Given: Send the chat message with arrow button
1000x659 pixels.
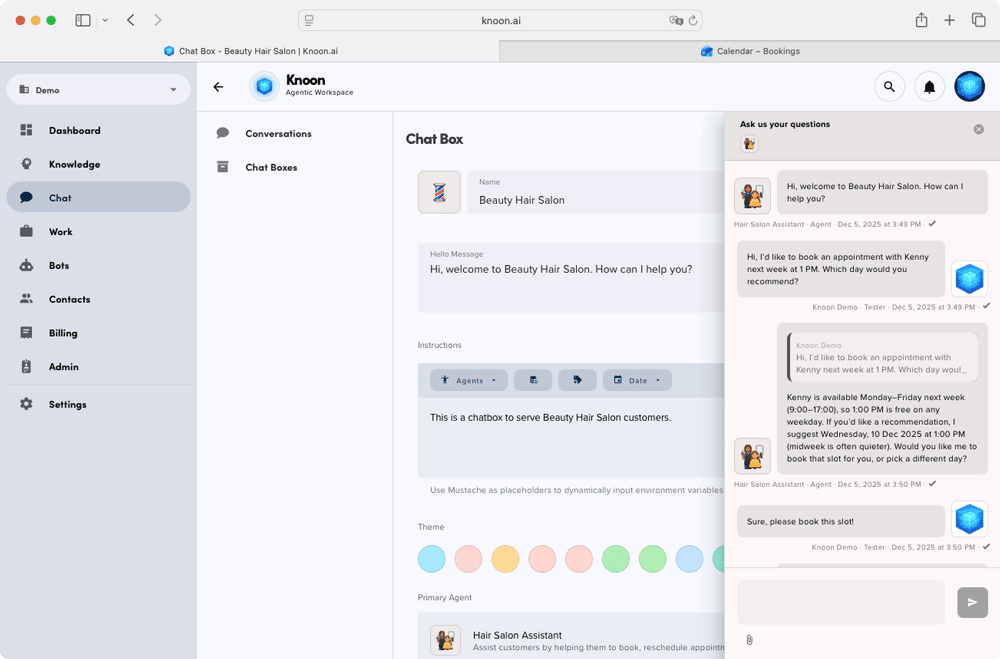Looking at the screenshot, I should 972,602.
